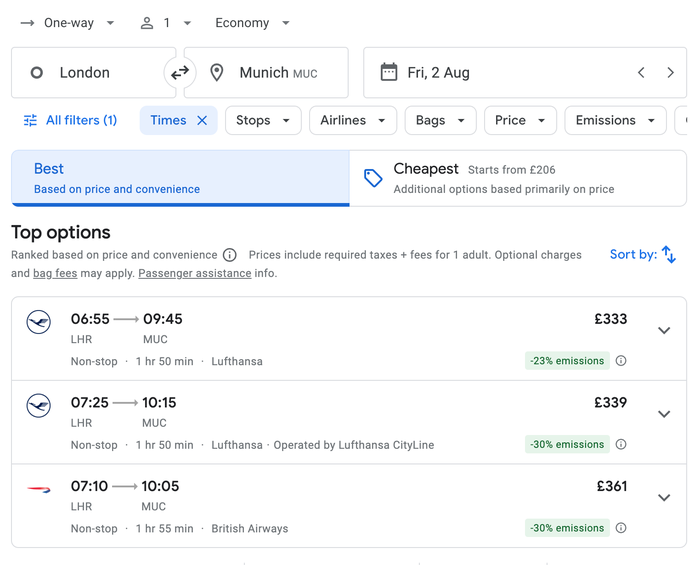Viewport: 700px width, 565px height.
Task: Select the Best tab
Action: coord(180,179)
